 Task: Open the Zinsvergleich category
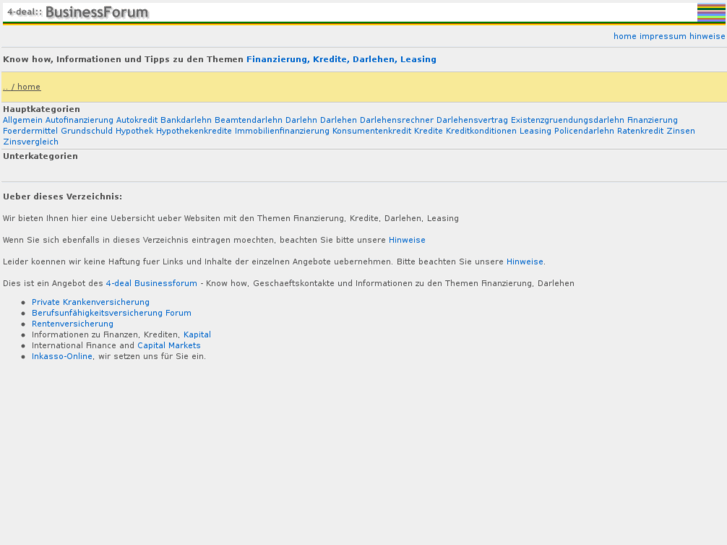(31, 142)
